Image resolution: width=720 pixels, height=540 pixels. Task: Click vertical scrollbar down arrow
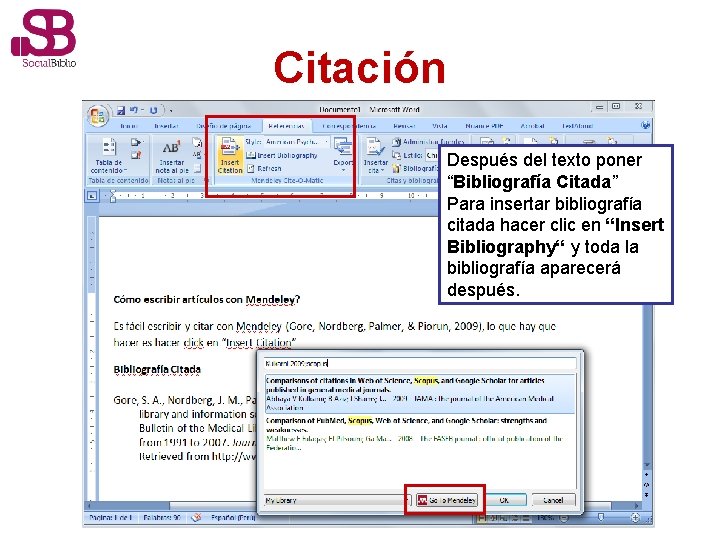647,465
